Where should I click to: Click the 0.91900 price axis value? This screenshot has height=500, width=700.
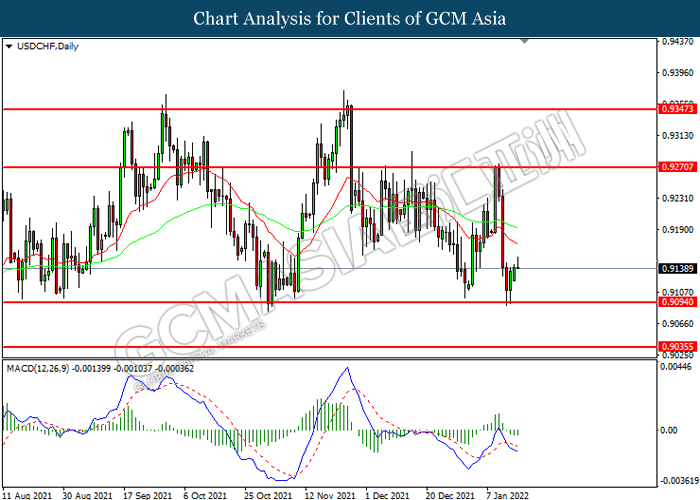click(x=678, y=229)
